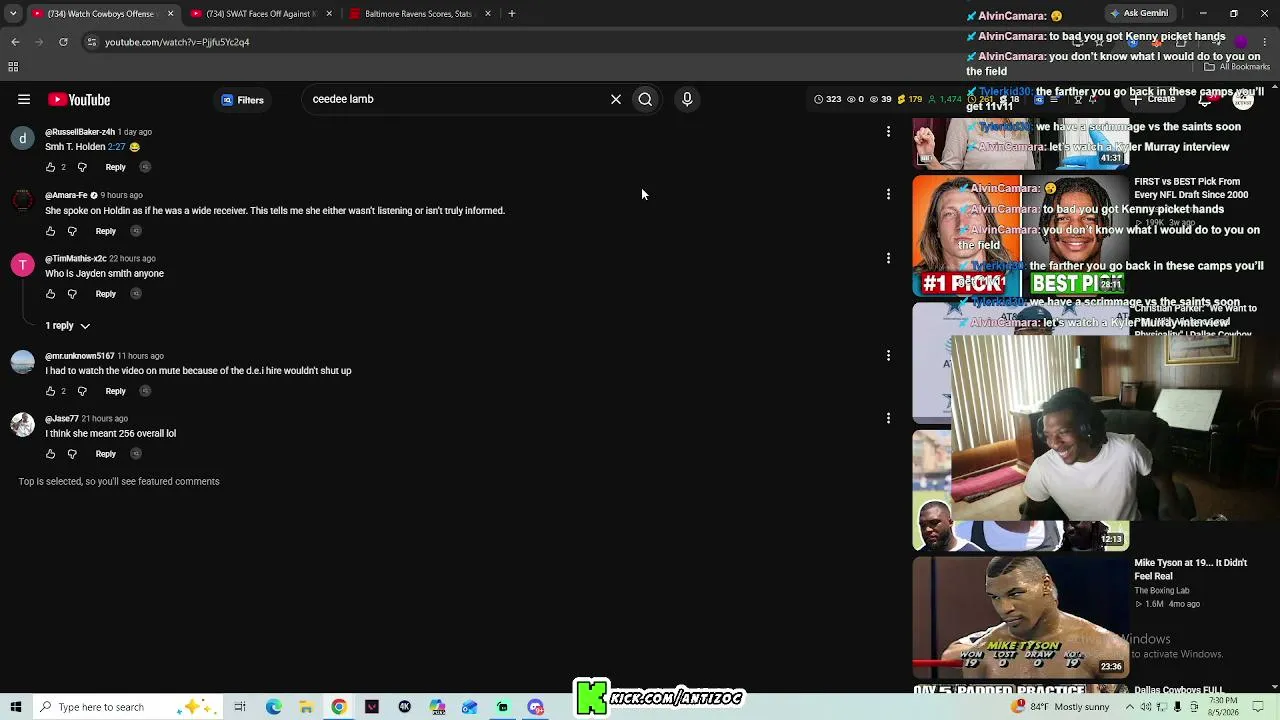Like the @Amara-Fe comment

click(x=50, y=231)
